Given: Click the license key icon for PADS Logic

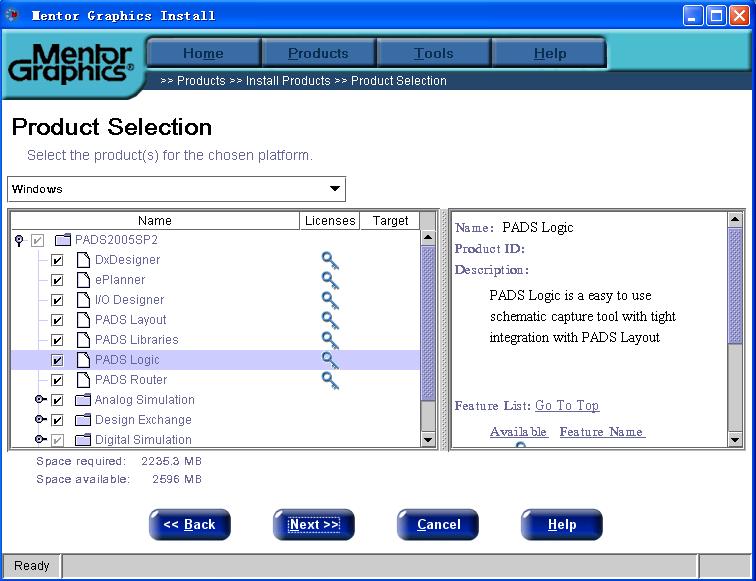Looking at the screenshot, I should (330, 361).
